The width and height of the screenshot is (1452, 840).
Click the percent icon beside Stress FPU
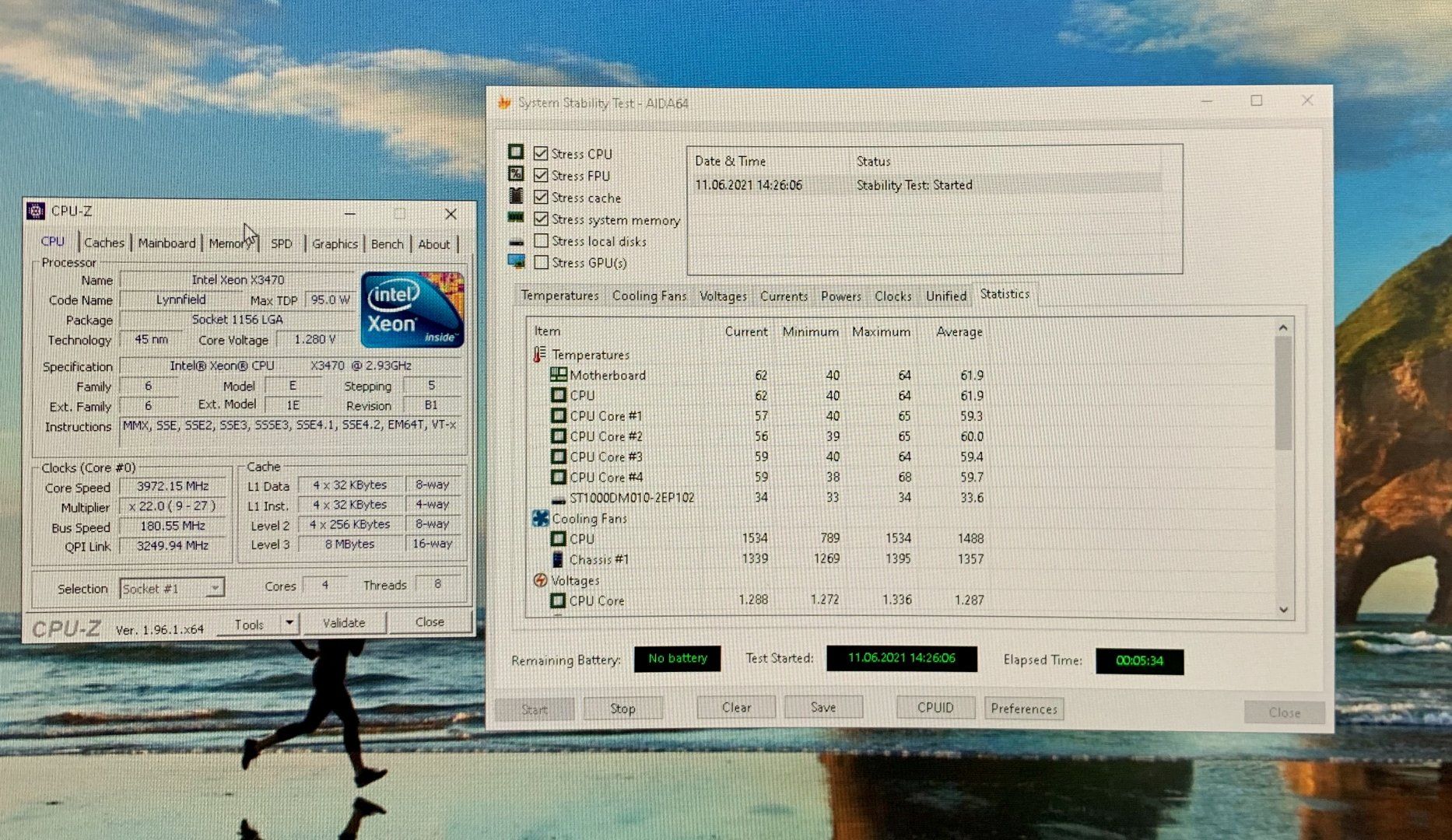pyautogui.click(x=516, y=173)
